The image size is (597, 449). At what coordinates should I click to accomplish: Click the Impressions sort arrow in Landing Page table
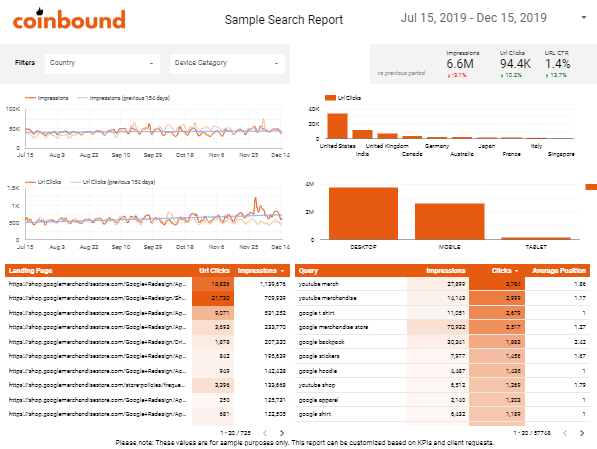(x=283, y=271)
